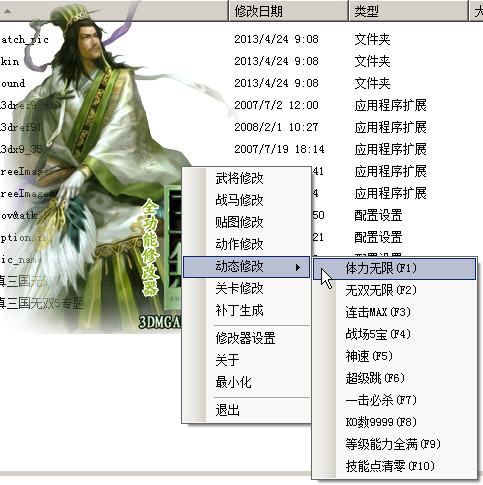Click 配置设置 type in the ption row
Image resolution: width=483 pixels, height=485 pixels.
[378, 237]
